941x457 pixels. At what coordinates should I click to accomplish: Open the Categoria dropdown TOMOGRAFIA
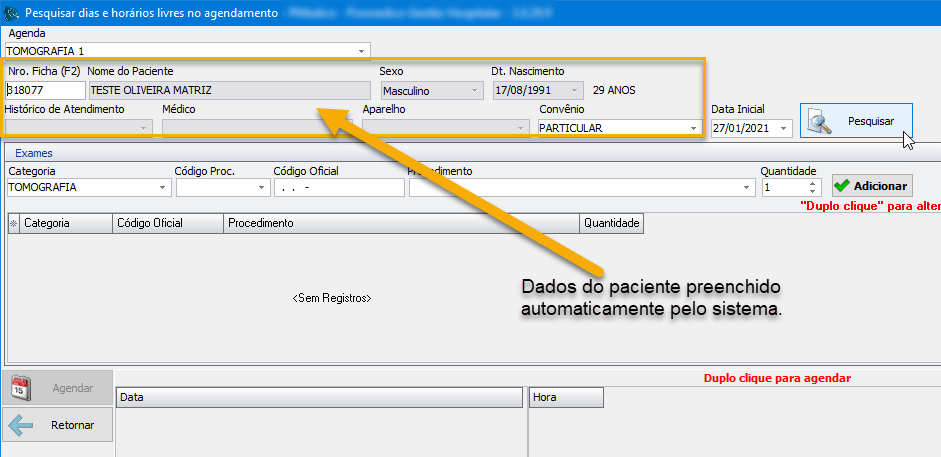click(x=163, y=187)
